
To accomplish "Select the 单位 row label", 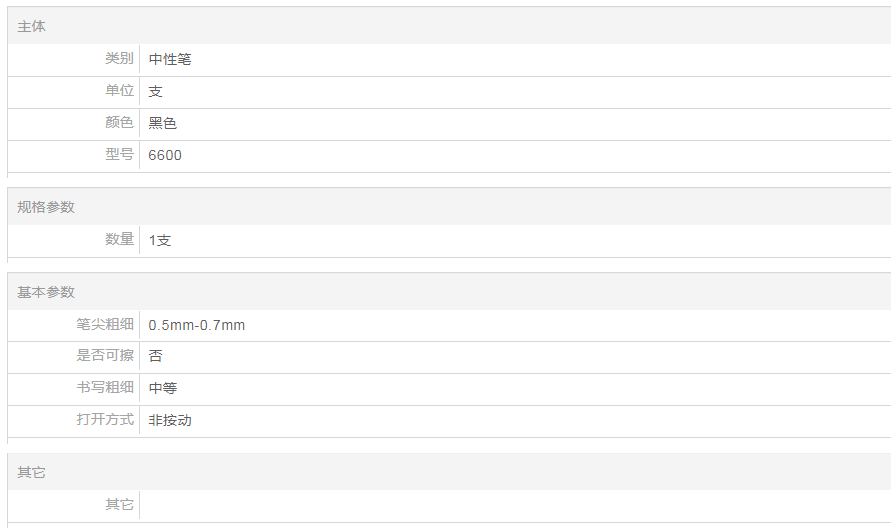I will point(119,91).
